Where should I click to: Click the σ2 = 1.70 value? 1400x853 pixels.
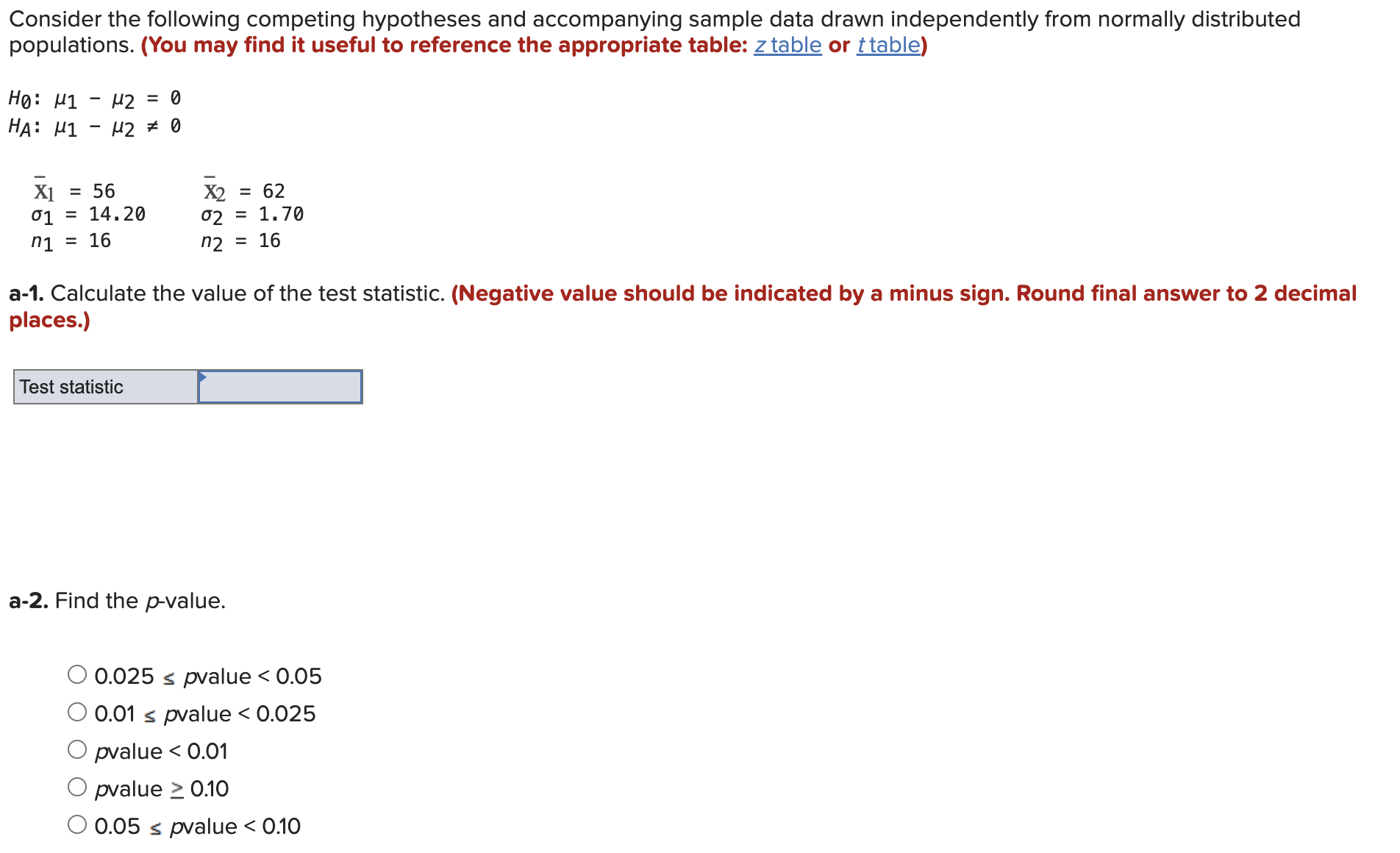point(252,215)
